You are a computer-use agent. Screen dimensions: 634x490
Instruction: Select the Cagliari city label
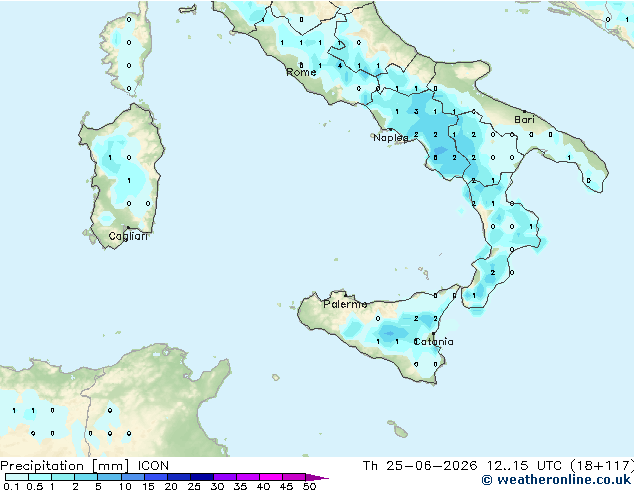pyautogui.click(x=128, y=236)
